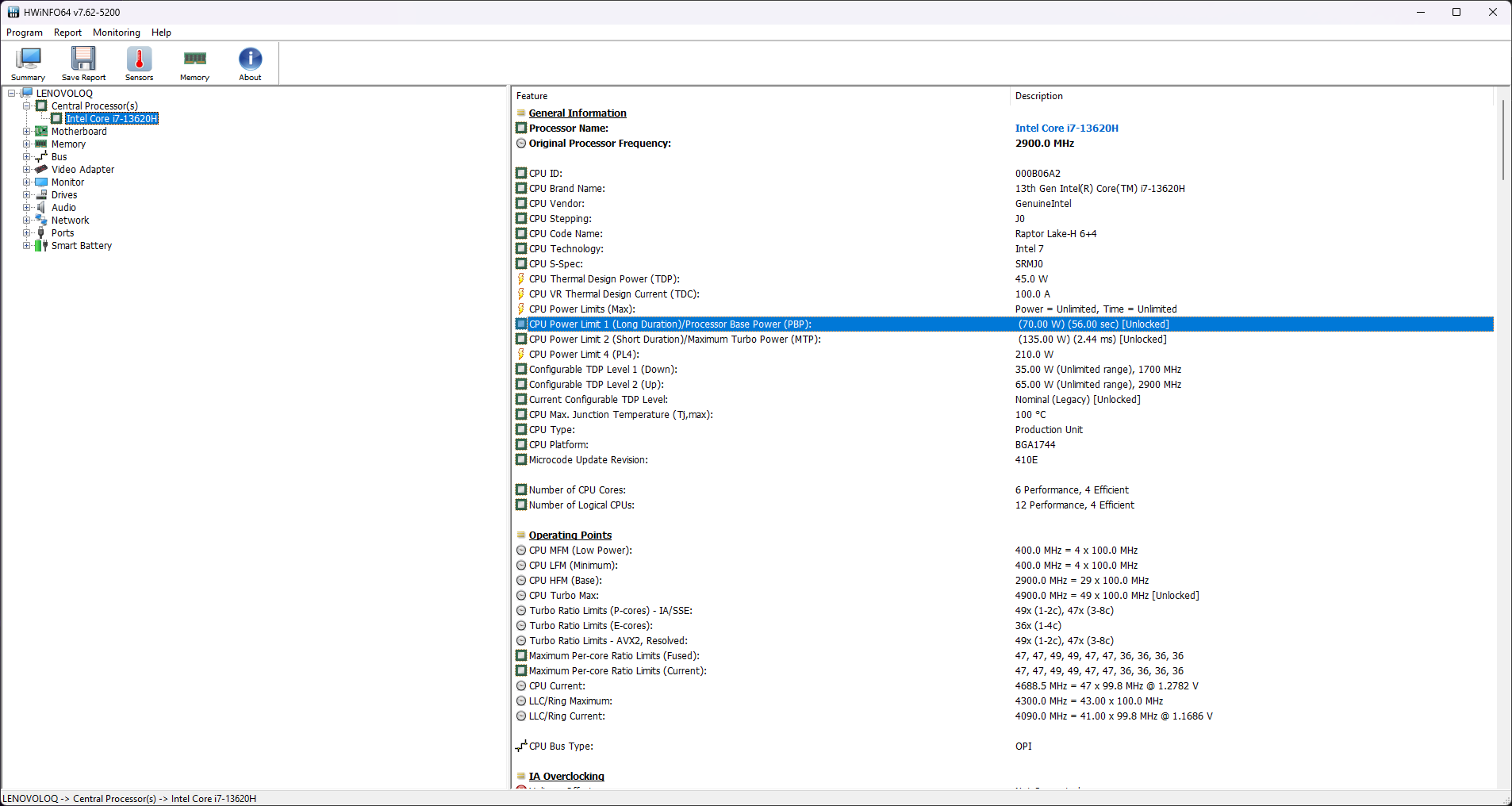This screenshot has height=806, width=1512.
Task: Open the Summary toolbar icon
Action: coord(29,63)
